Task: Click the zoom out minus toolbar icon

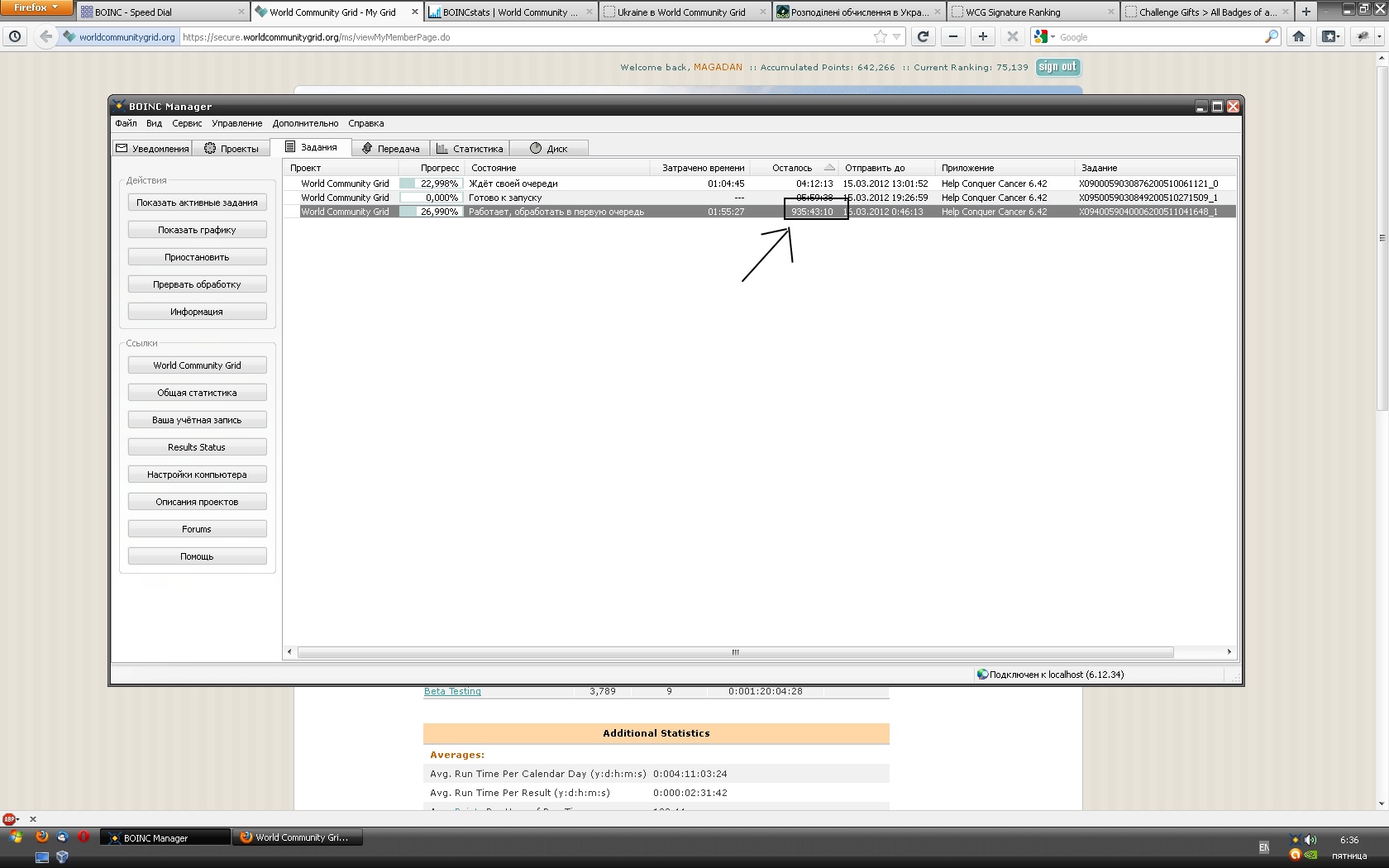Action: click(953, 36)
